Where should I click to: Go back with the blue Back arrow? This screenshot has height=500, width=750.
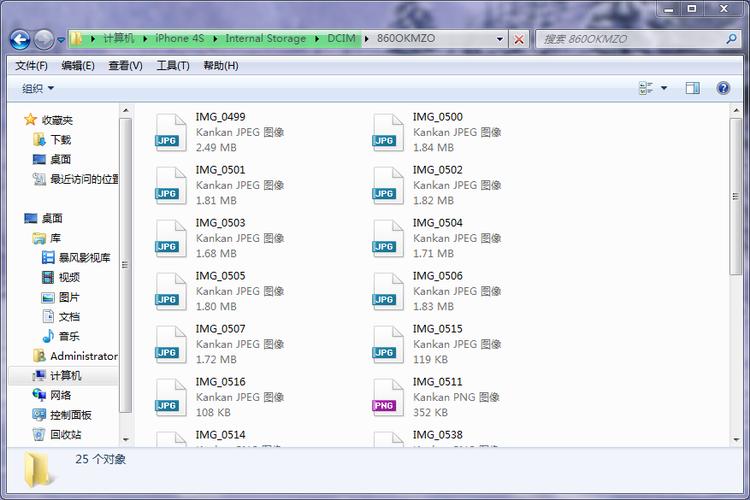(20, 40)
